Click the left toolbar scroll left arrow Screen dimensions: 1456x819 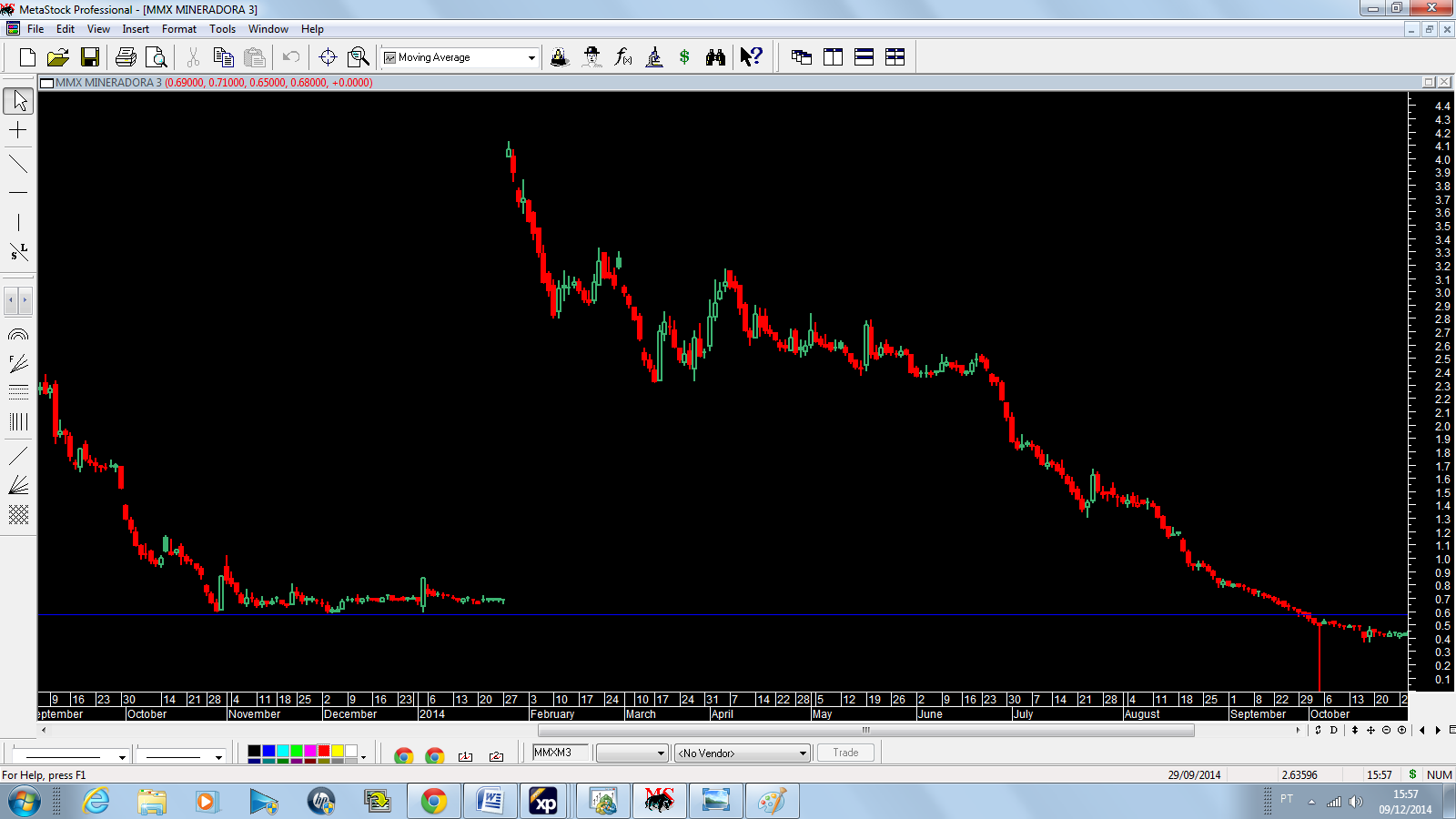[x=11, y=299]
